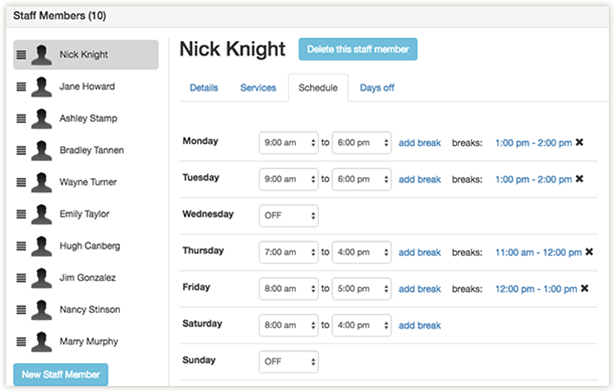Open Friday 8:00 am start dropdown
Screen dimensions: 615x392
[x=288, y=289]
